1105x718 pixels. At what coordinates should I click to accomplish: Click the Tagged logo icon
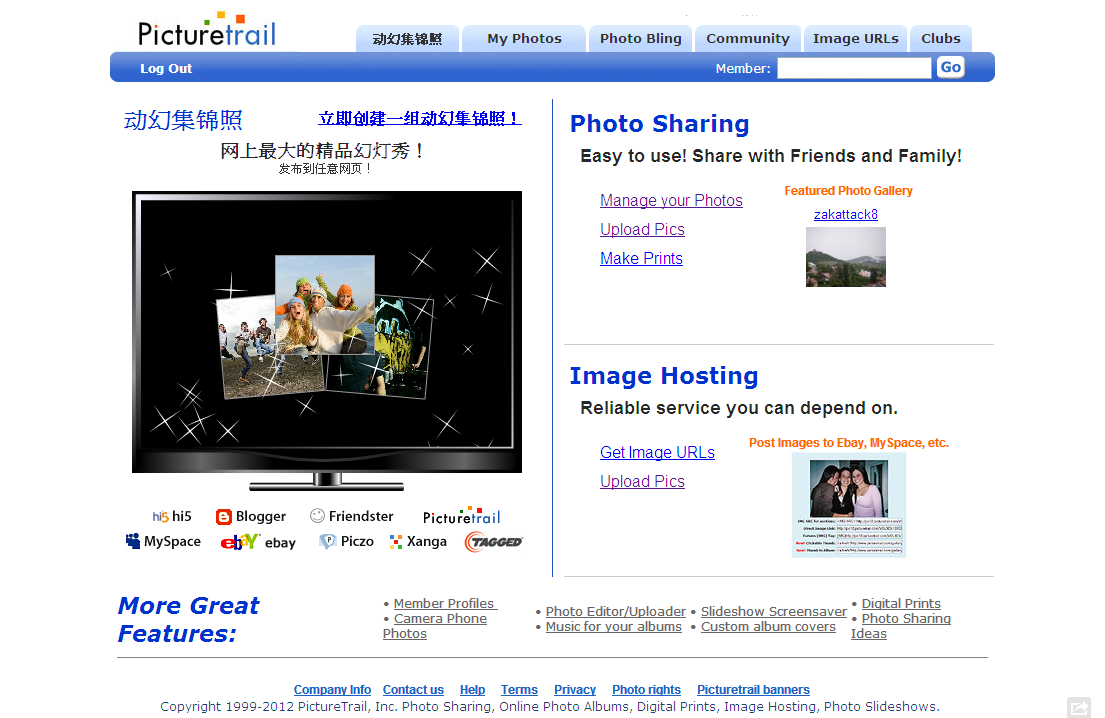click(x=494, y=542)
